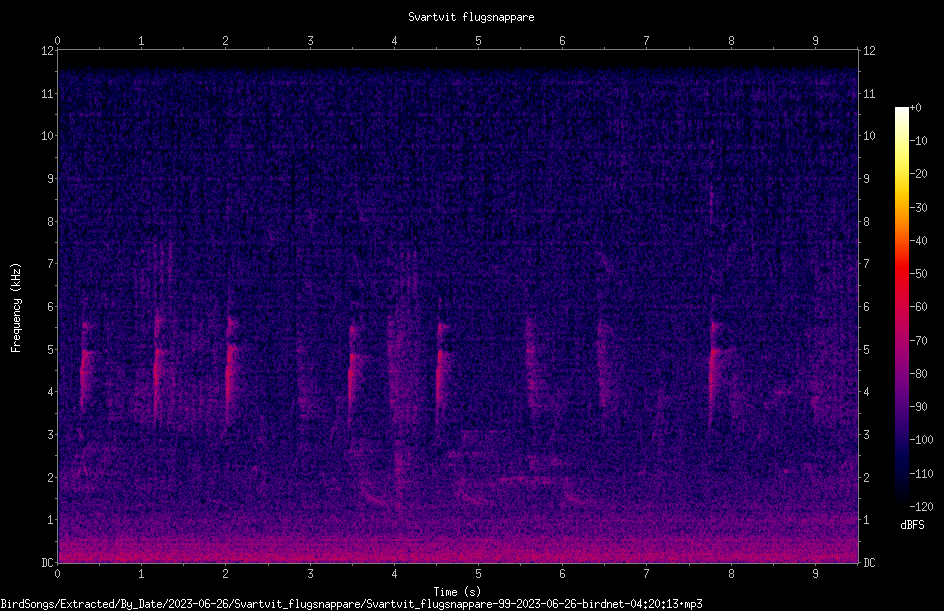Viewport: 944px width, 611px height.
Task: Pick the '-50' colorbar label
Action: point(919,274)
